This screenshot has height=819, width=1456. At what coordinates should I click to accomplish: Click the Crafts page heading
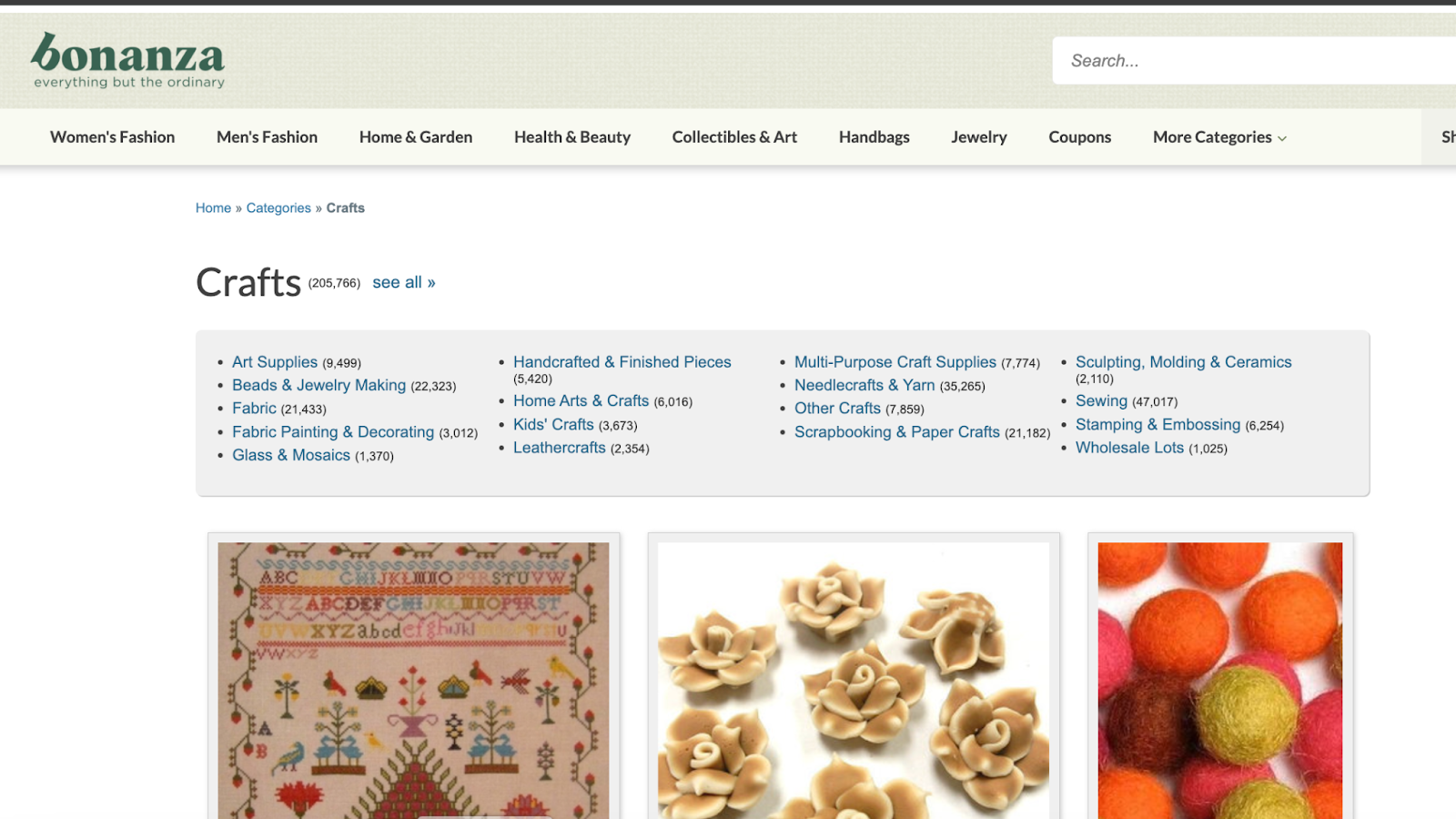[x=248, y=283]
